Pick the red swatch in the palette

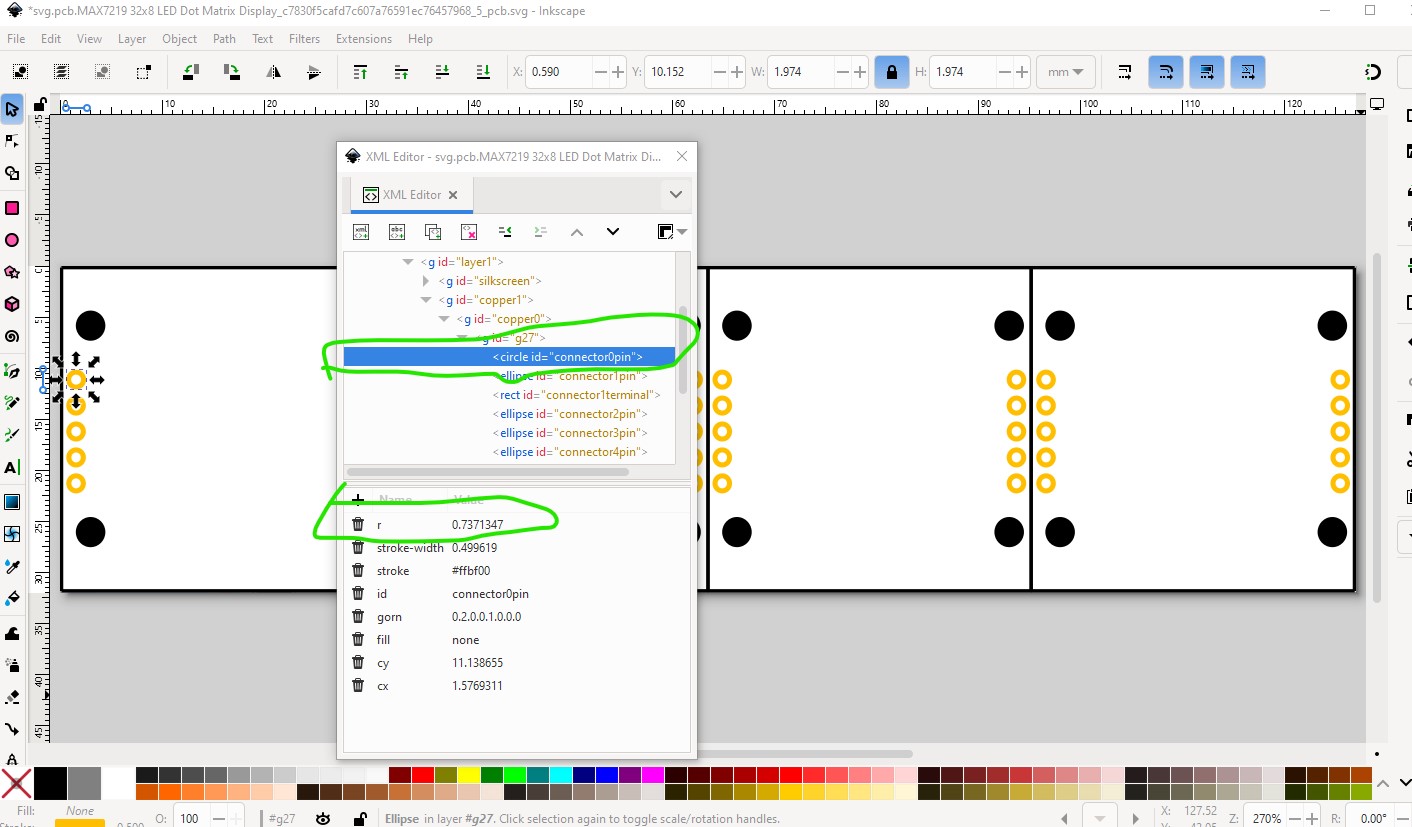pos(422,775)
